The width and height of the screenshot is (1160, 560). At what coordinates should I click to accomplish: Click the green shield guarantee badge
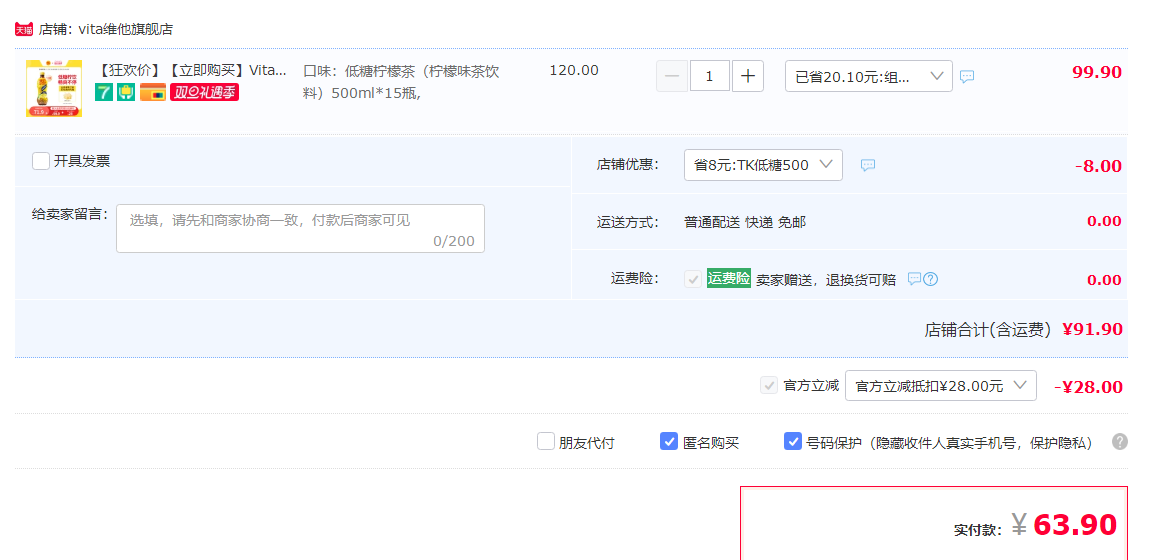(x=127, y=92)
